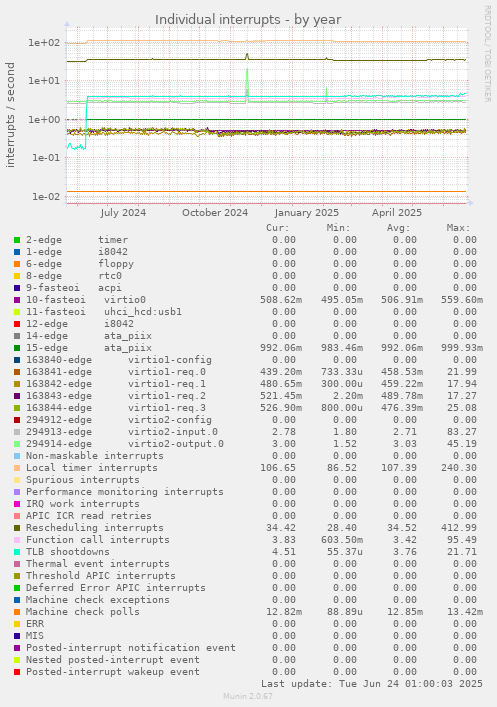497x707 pixels.
Task: Click the green 2-edge timer color swatch
Action: tap(17, 240)
